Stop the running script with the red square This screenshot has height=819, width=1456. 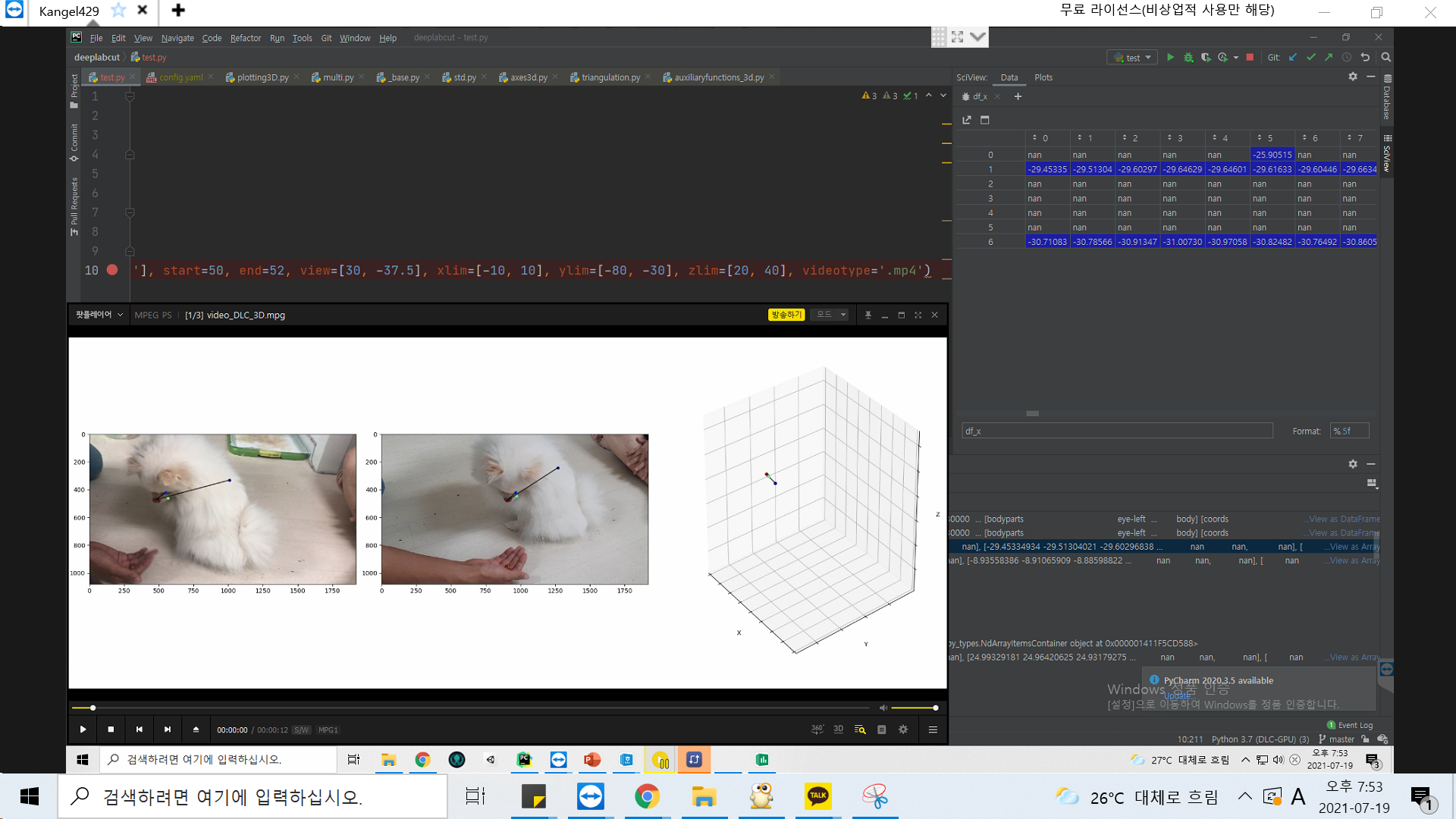pyautogui.click(x=1250, y=57)
